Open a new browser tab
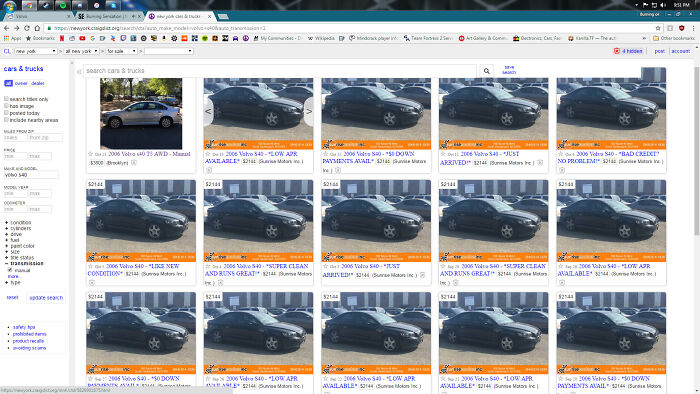 [223, 17]
